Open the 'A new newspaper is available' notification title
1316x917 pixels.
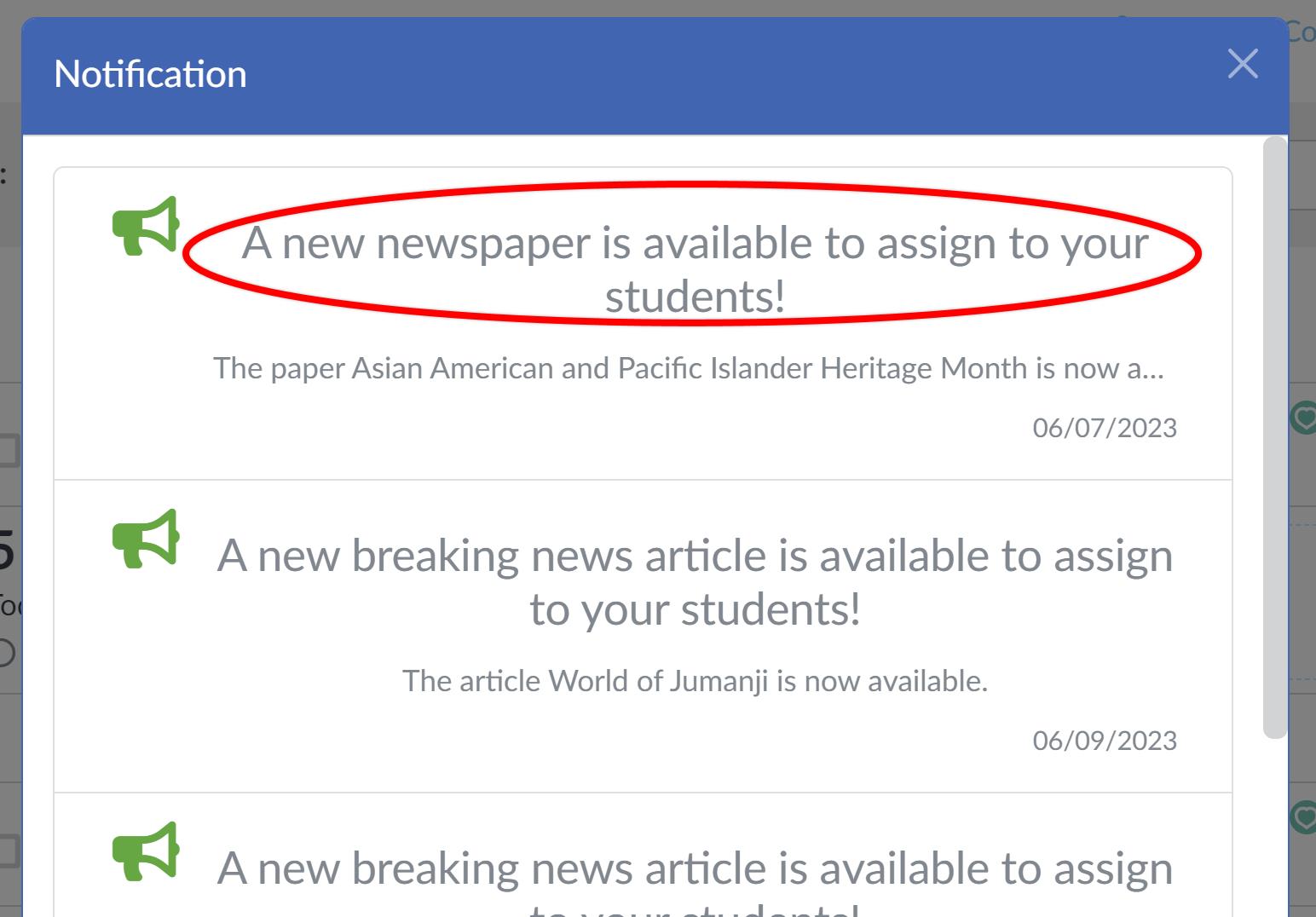click(695, 269)
